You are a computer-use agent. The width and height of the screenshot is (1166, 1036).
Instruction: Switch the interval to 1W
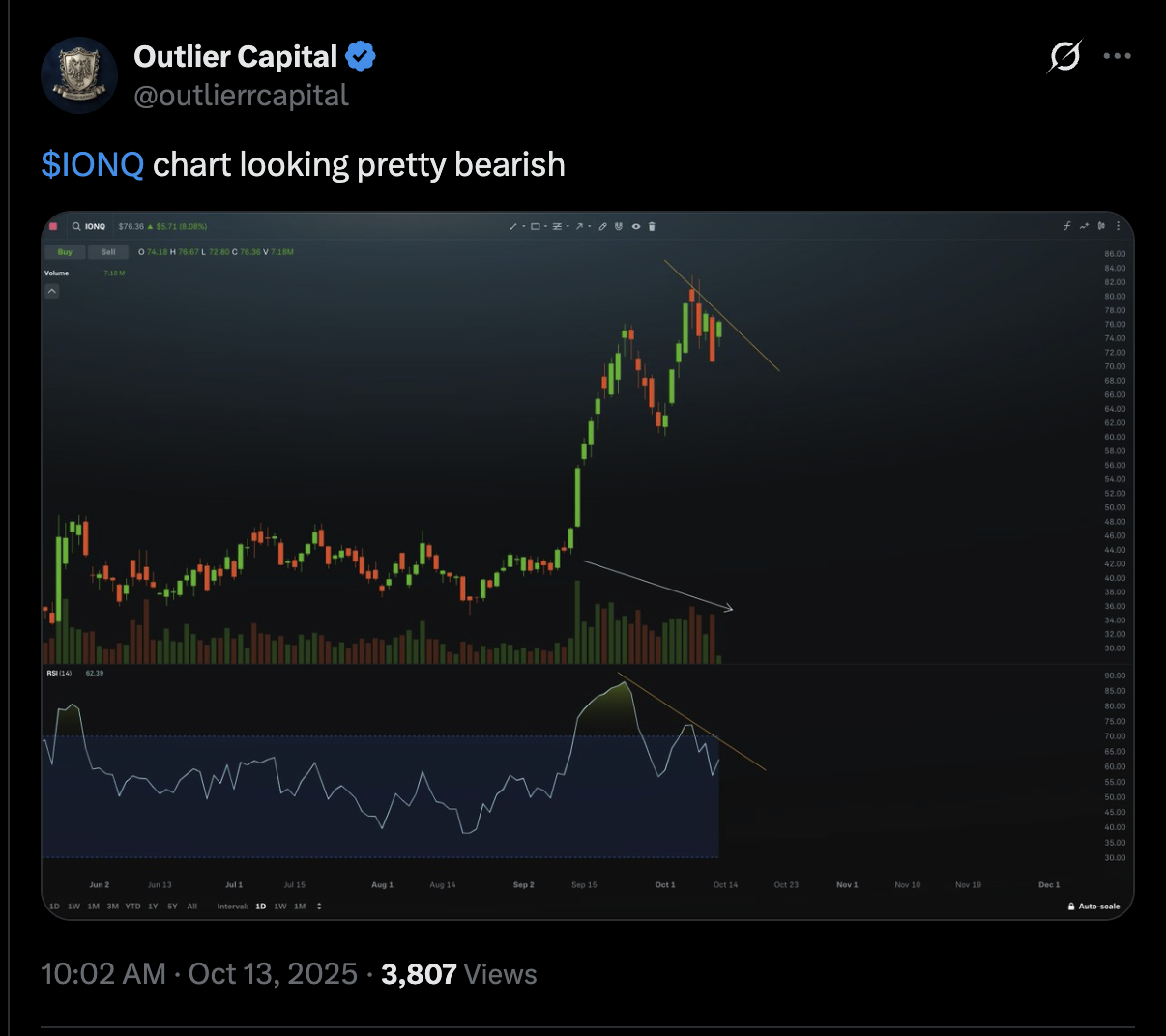pyautogui.click(x=280, y=906)
